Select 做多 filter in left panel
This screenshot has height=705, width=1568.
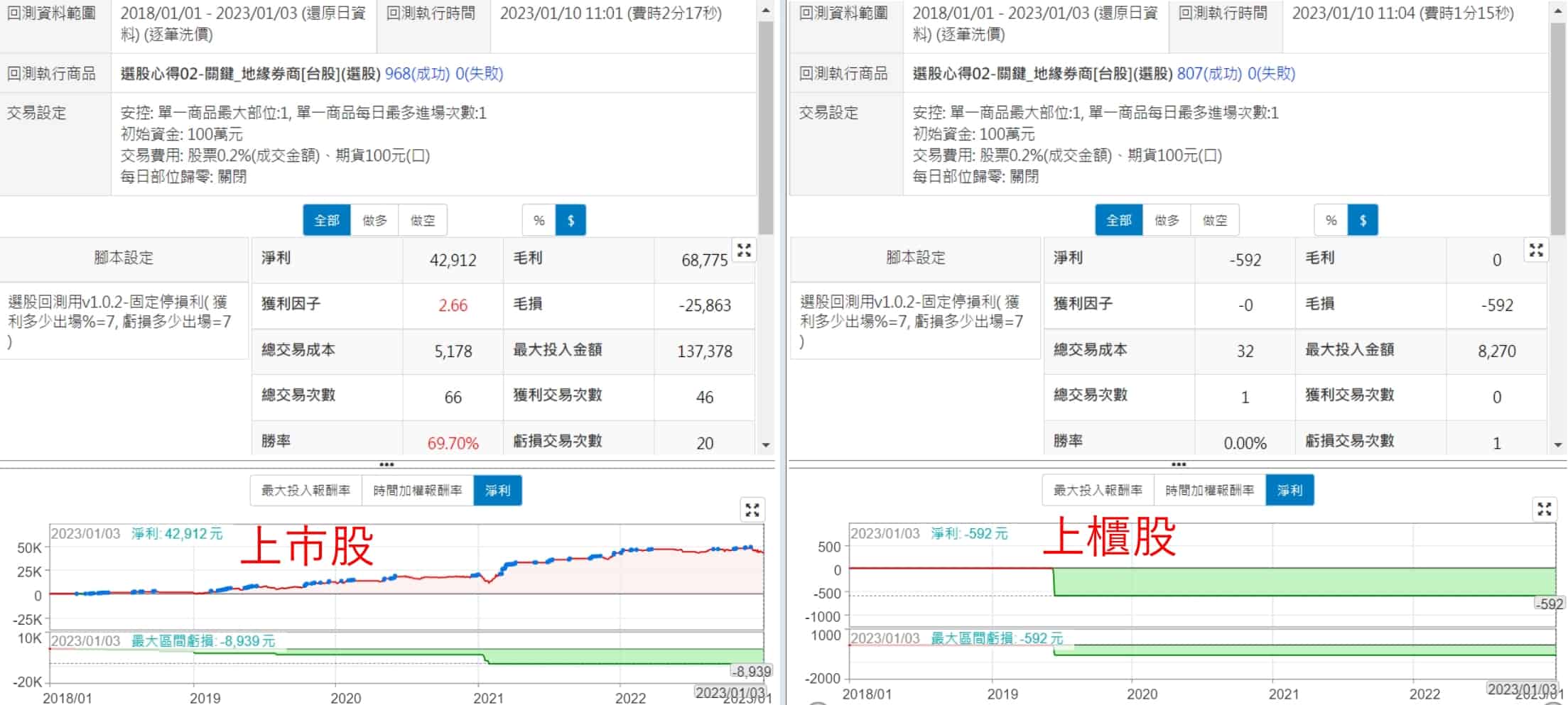374,220
